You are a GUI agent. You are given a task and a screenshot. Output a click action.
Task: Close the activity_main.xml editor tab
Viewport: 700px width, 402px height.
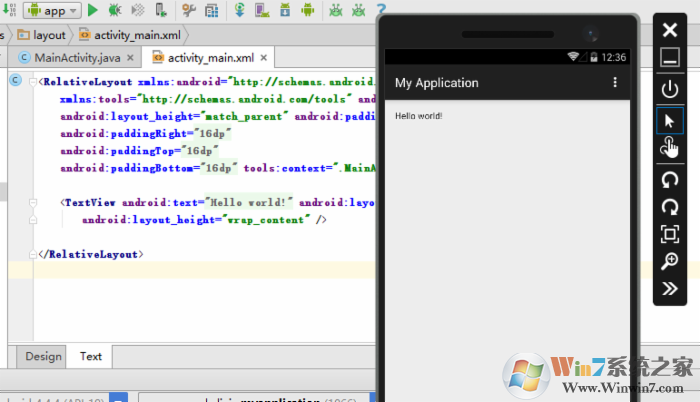tap(264, 58)
